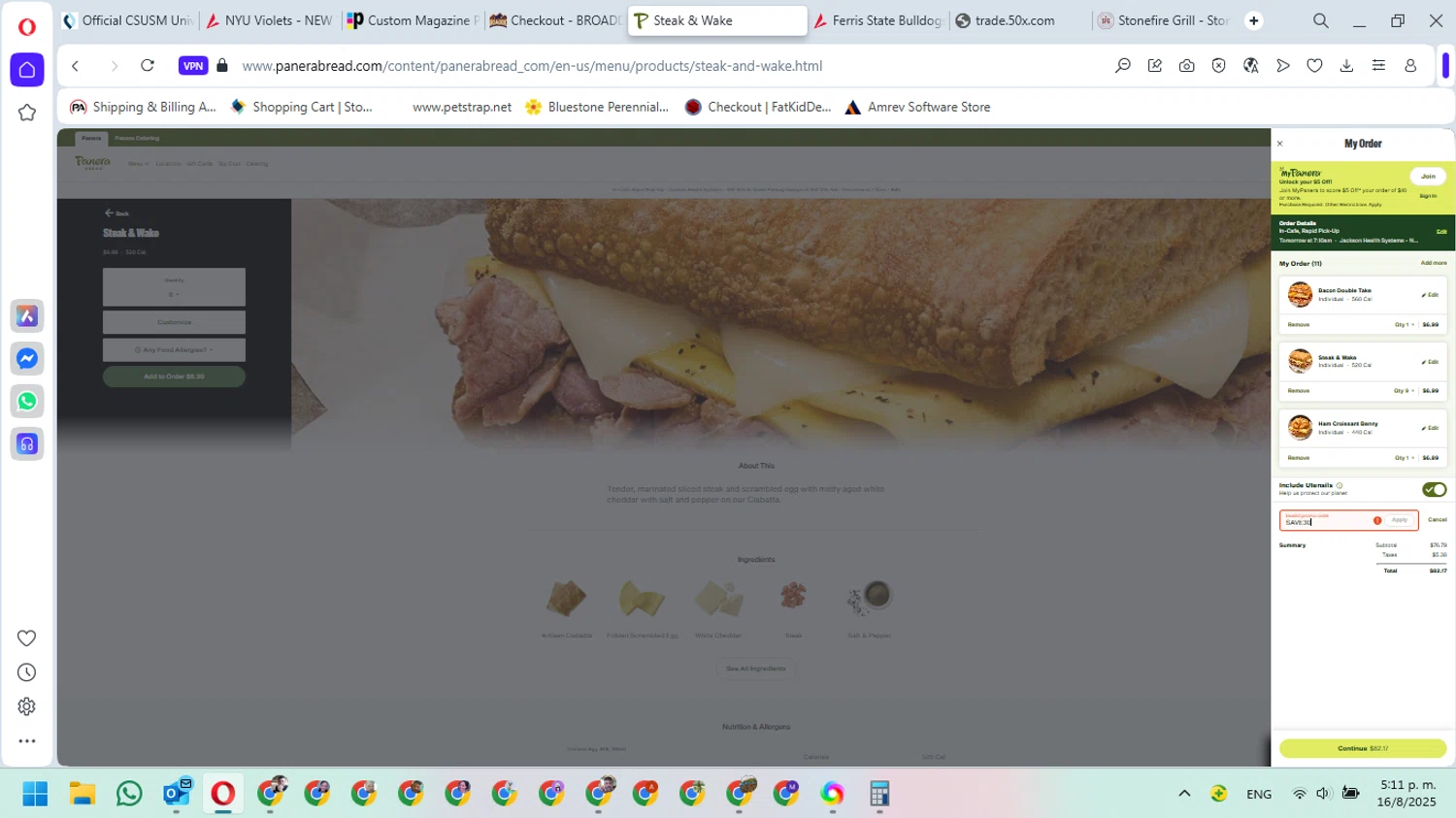This screenshot has width=1456, height=818.
Task: Edit the order details
Action: click(x=1441, y=232)
